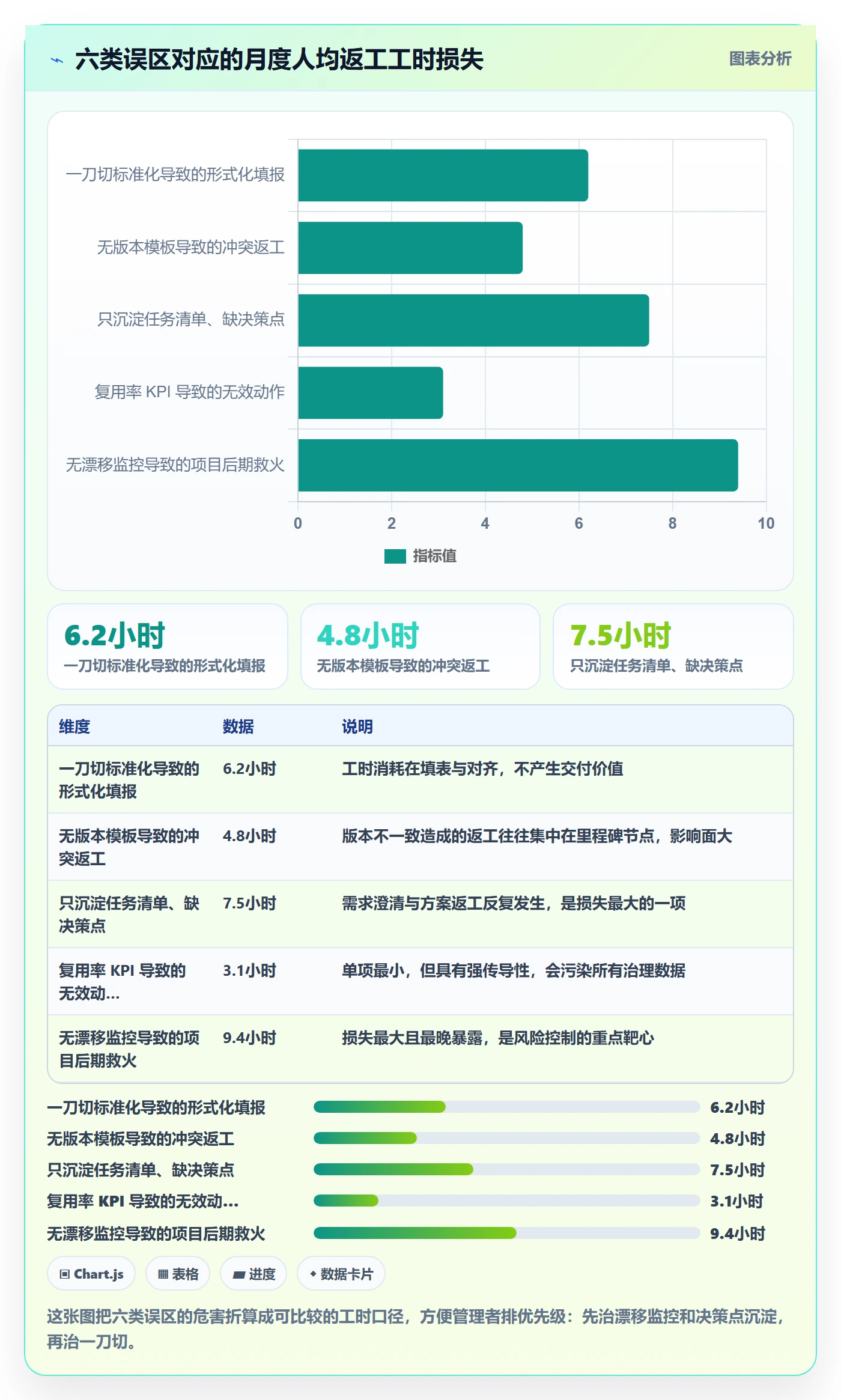
Task: Toggle the 指标值 legend color swatch
Action: click(x=395, y=556)
